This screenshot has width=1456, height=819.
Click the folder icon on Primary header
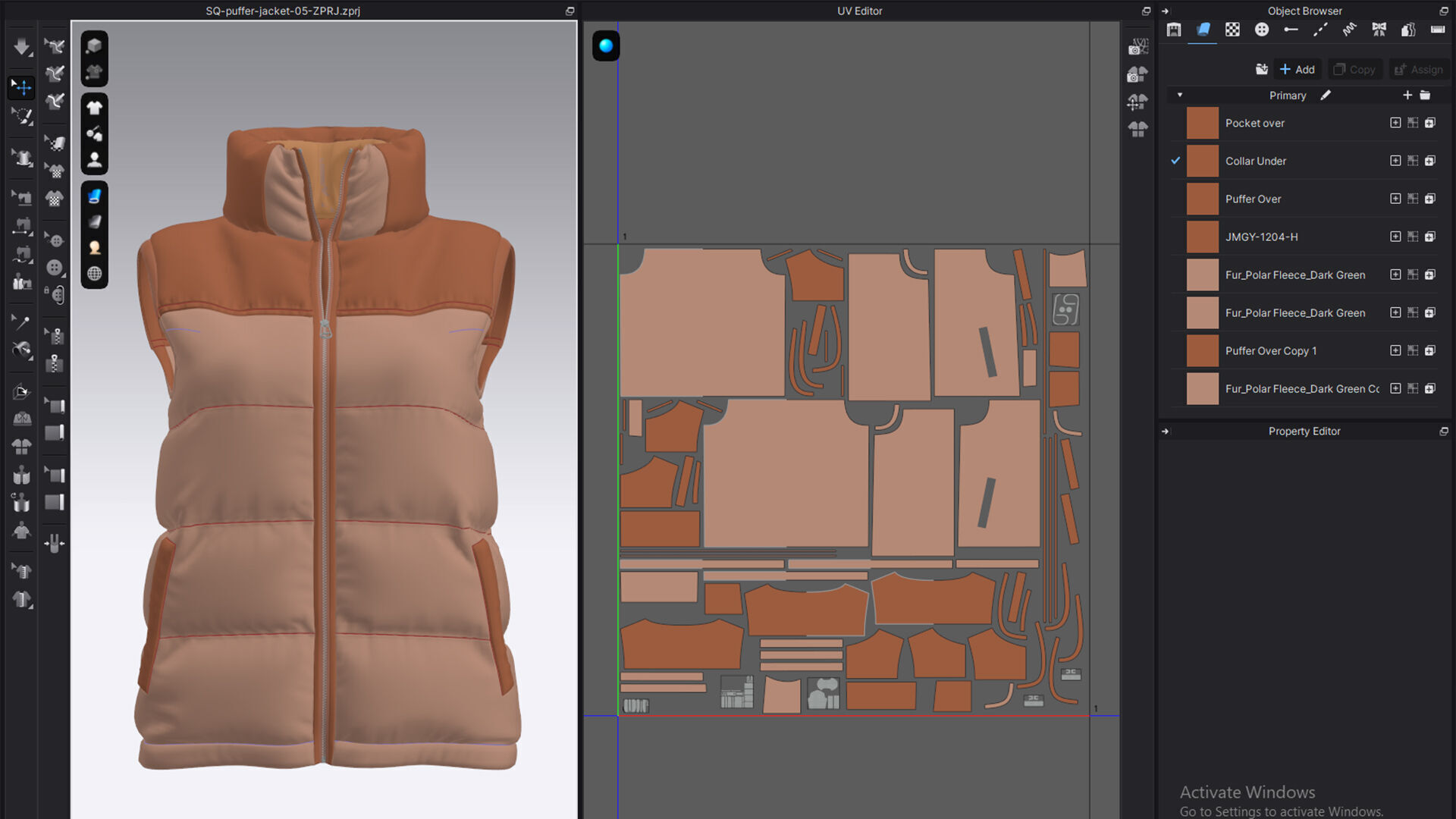click(x=1425, y=95)
